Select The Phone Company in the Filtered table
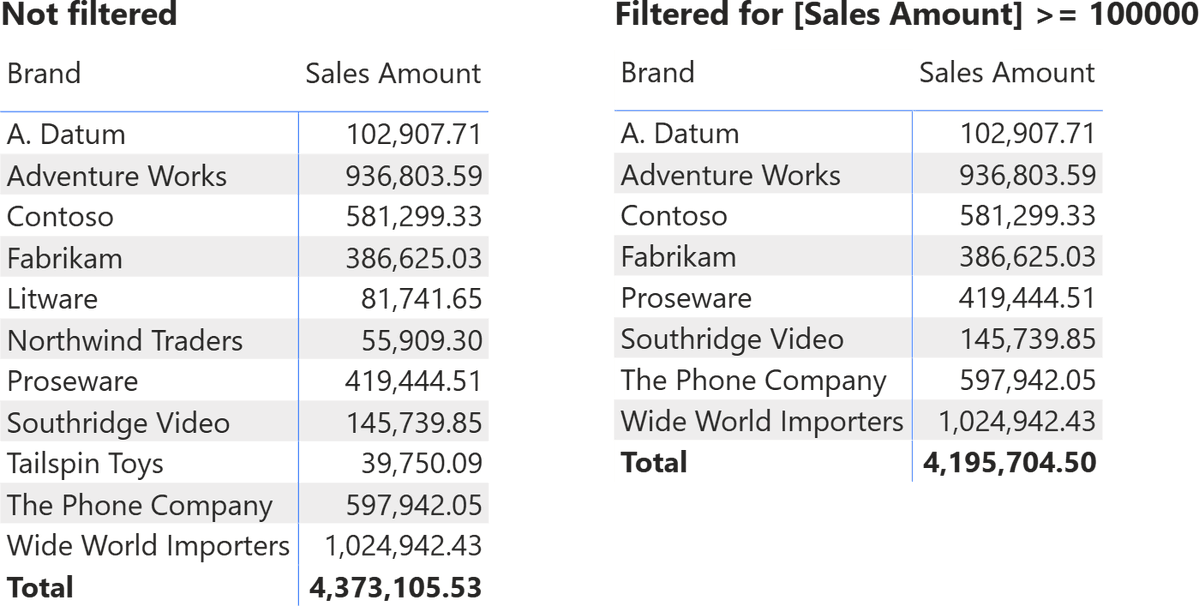 click(754, 381)
